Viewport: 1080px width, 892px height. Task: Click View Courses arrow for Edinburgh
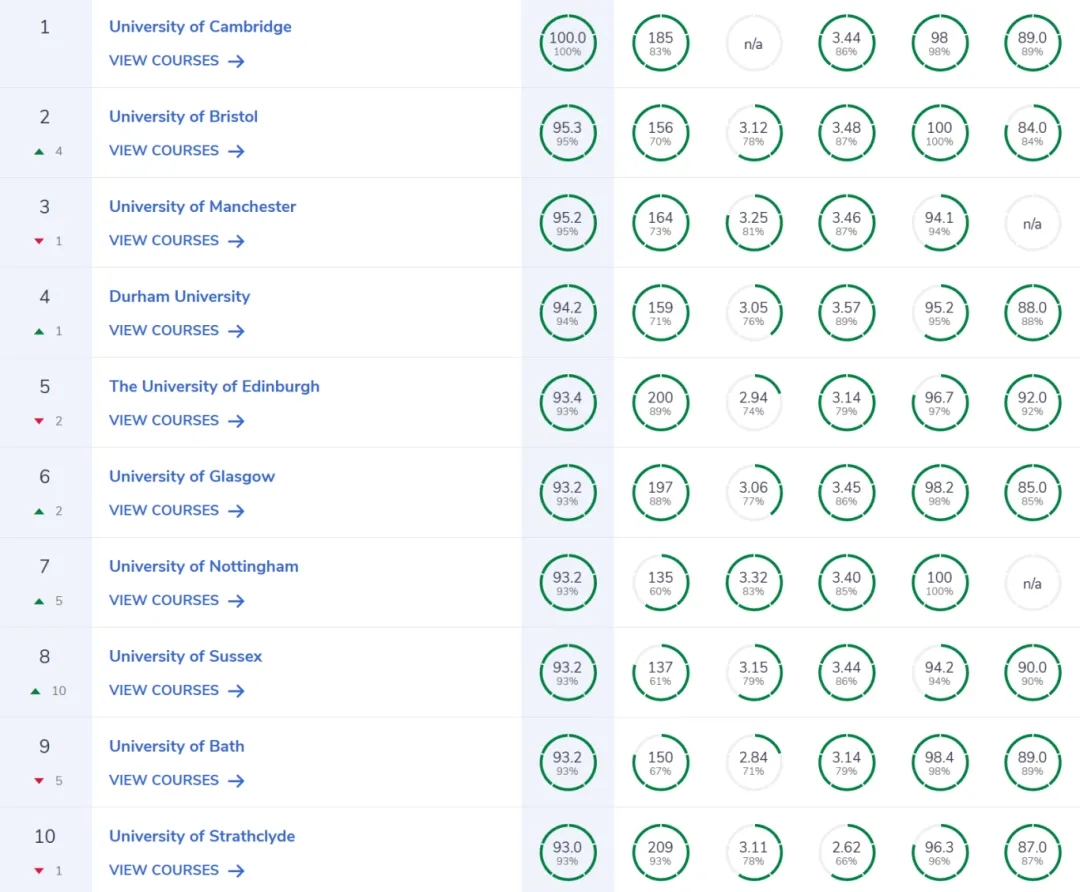point(236,421)
